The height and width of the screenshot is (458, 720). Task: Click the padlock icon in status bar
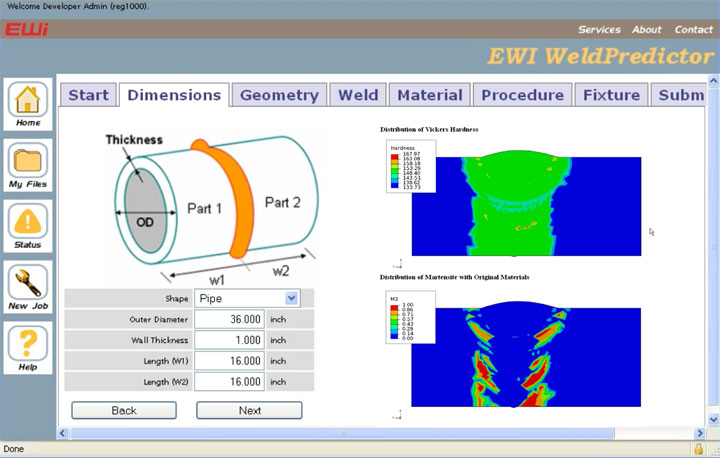point(698,449)
